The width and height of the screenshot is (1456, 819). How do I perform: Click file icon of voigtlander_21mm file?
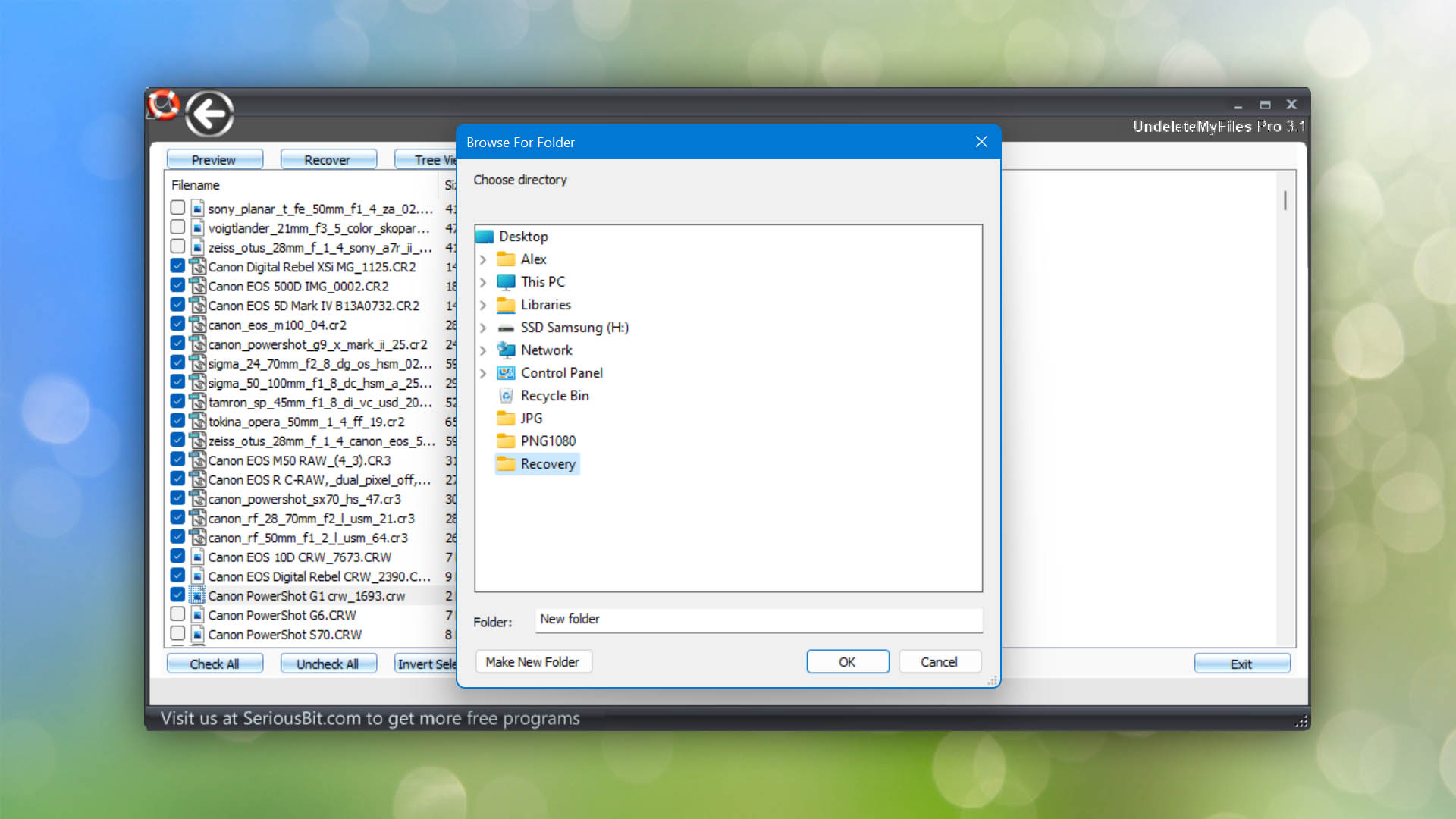coord(197,227)
